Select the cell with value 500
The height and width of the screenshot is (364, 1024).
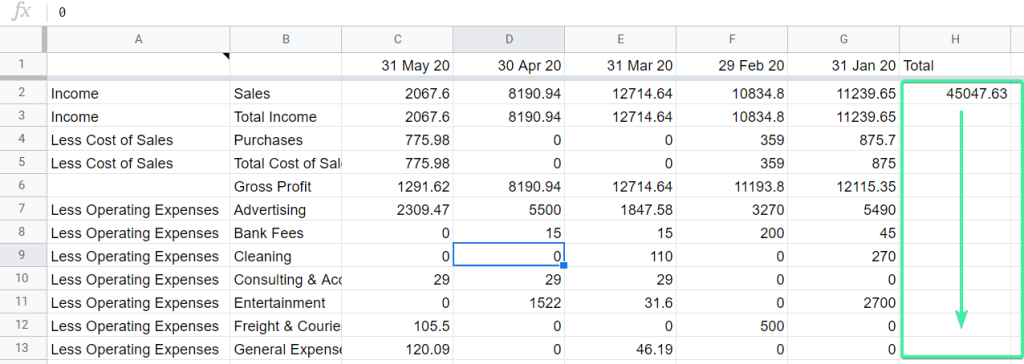click(732, 325)
